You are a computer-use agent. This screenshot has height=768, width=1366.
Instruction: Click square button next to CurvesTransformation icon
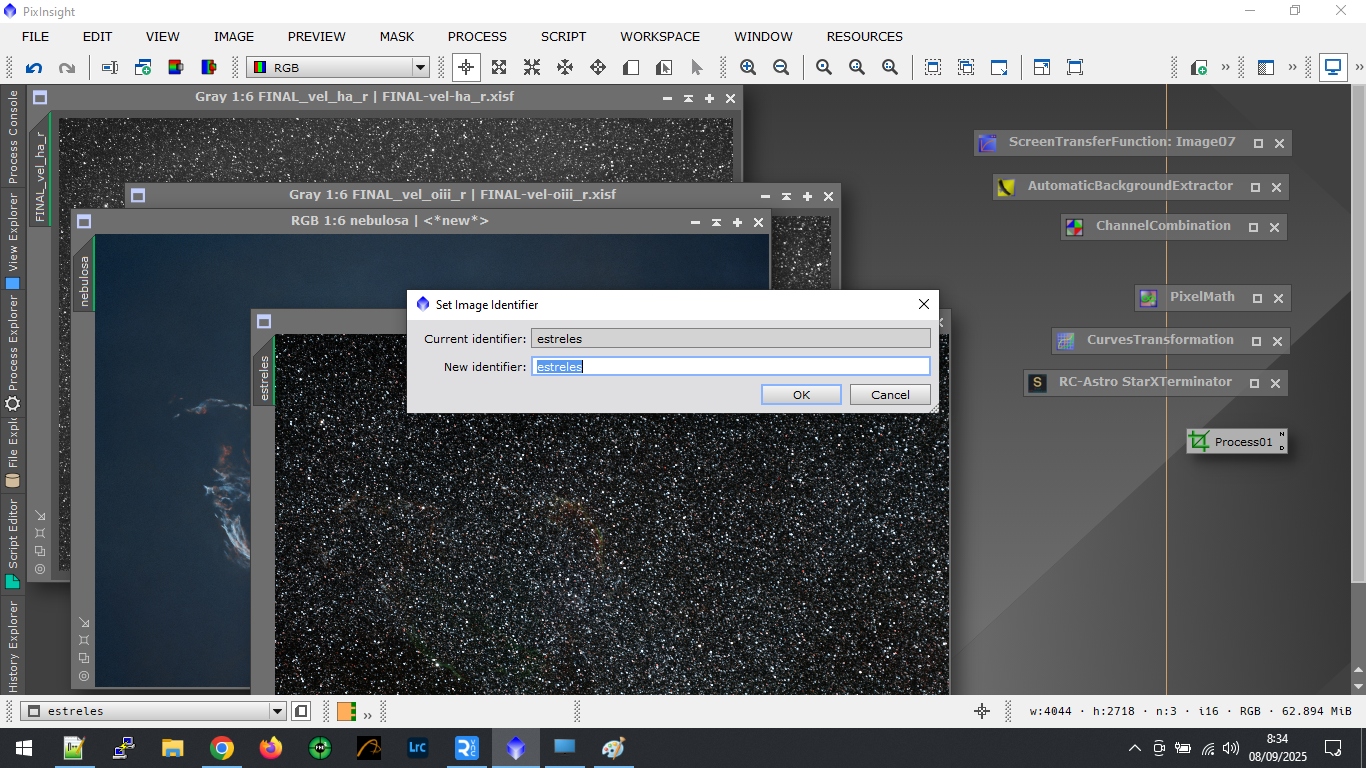1256,341
